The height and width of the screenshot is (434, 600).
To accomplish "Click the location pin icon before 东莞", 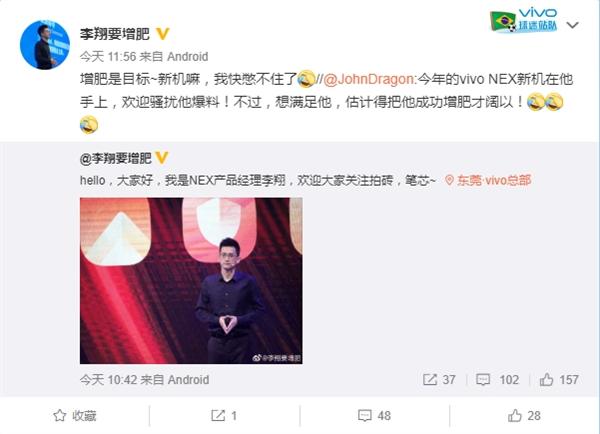I will pos(450,180).
